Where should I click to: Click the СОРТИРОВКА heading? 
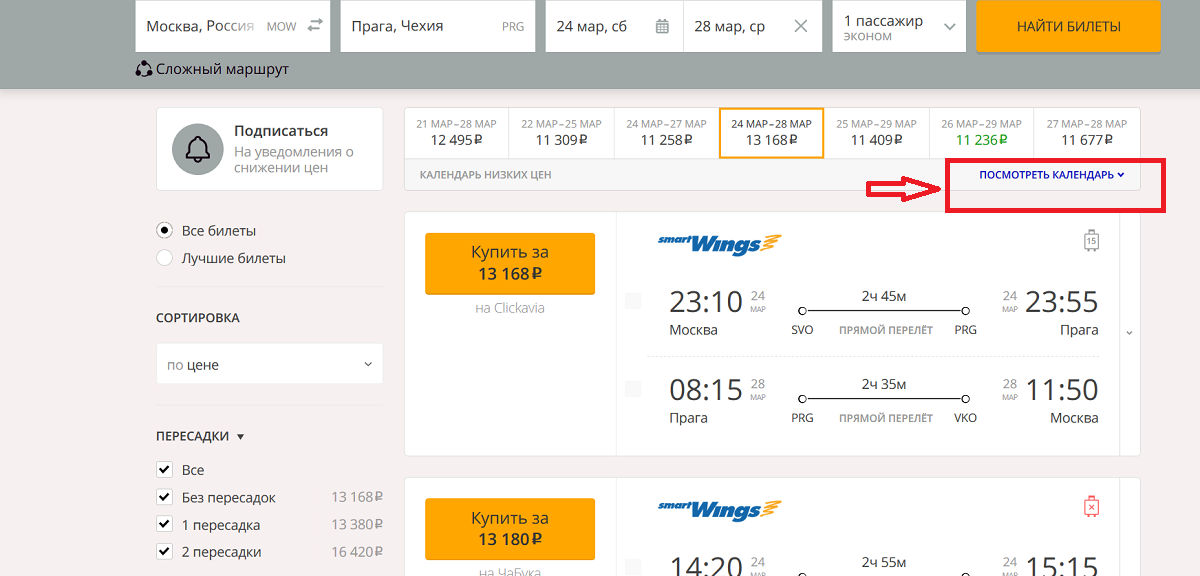click(x=198, y=318)
